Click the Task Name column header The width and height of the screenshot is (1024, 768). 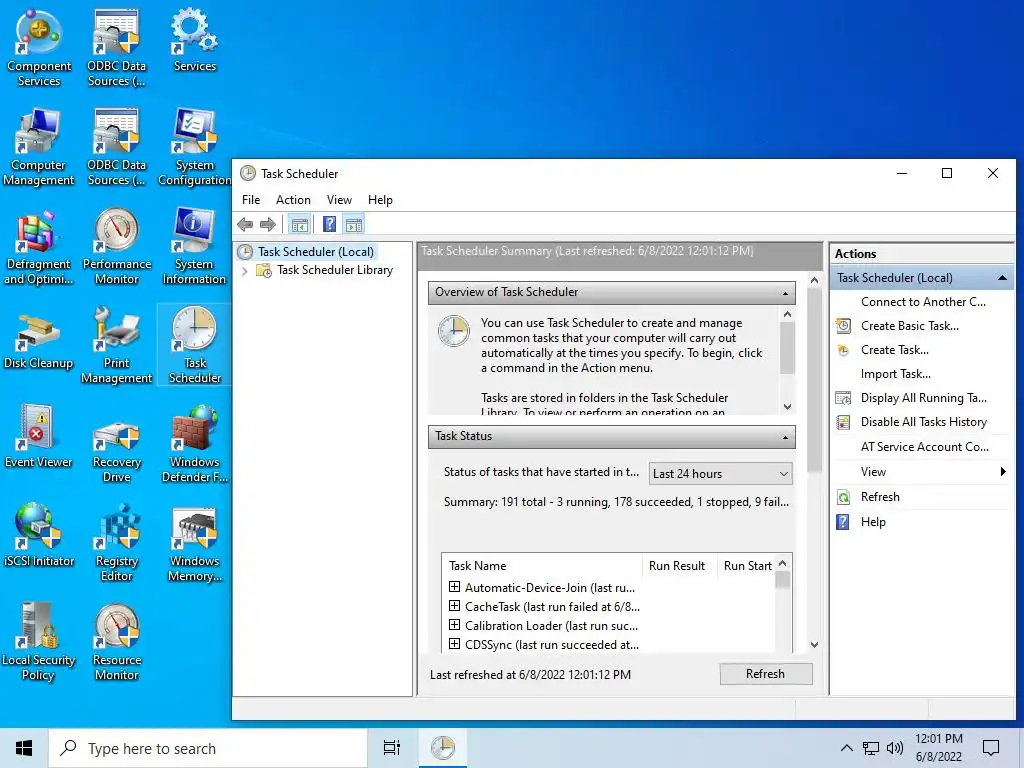click(542, 566)
